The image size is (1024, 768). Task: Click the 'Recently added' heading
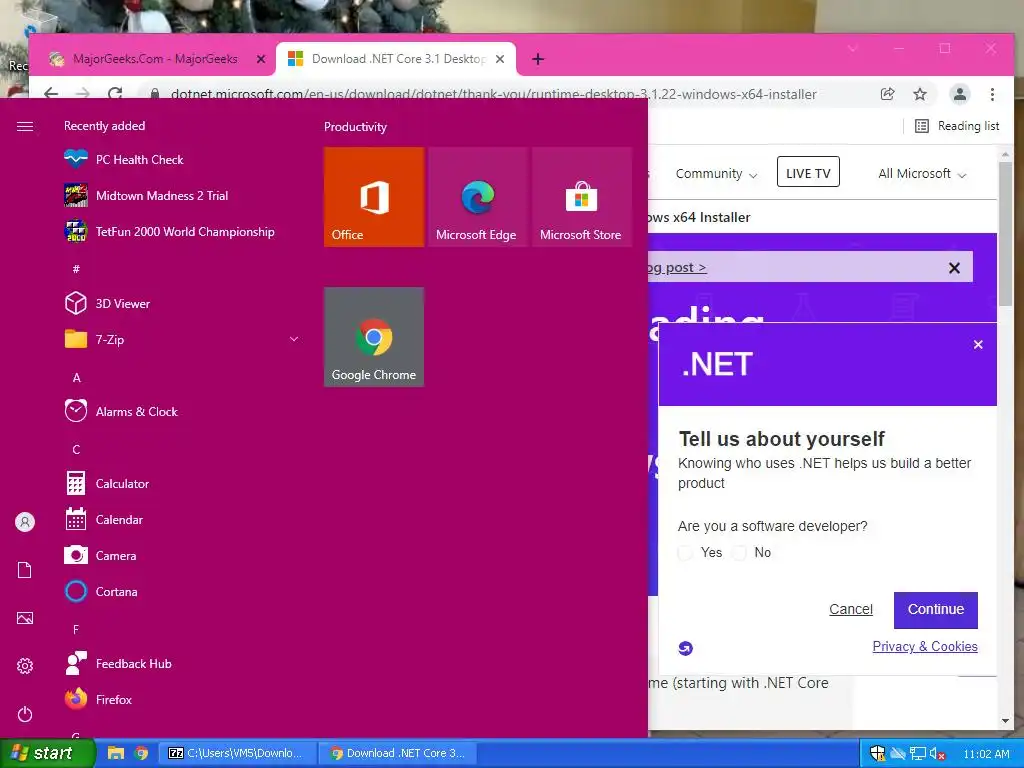(x=104, y=126)
